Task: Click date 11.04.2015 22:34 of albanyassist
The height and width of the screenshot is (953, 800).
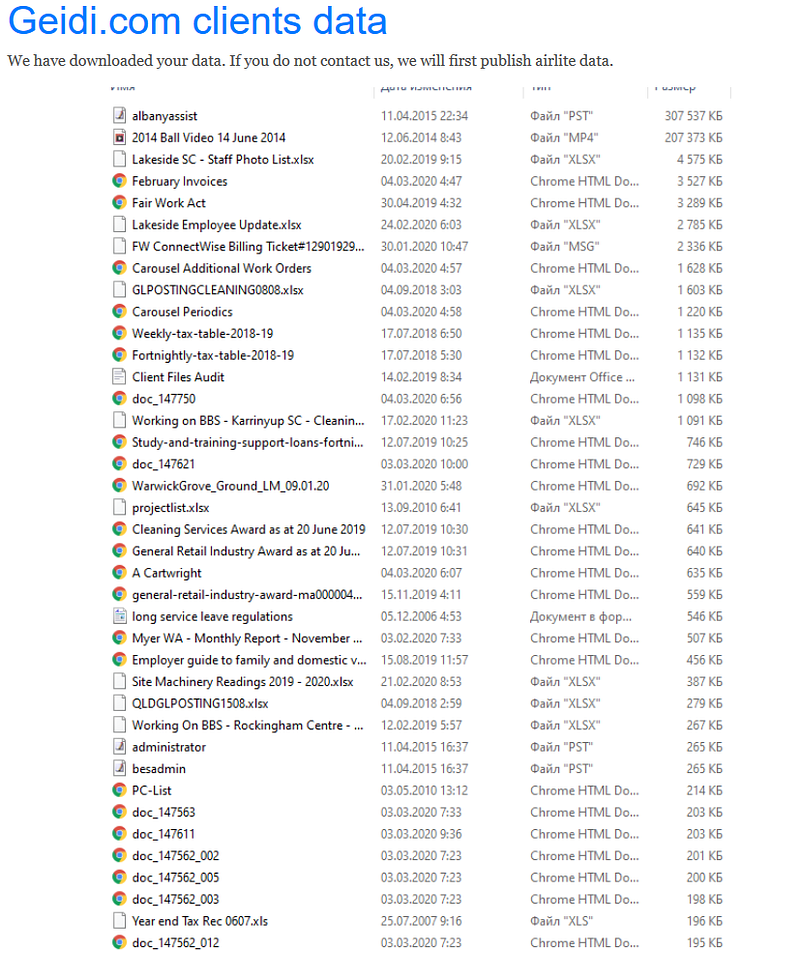Action: tap(424, 115)
